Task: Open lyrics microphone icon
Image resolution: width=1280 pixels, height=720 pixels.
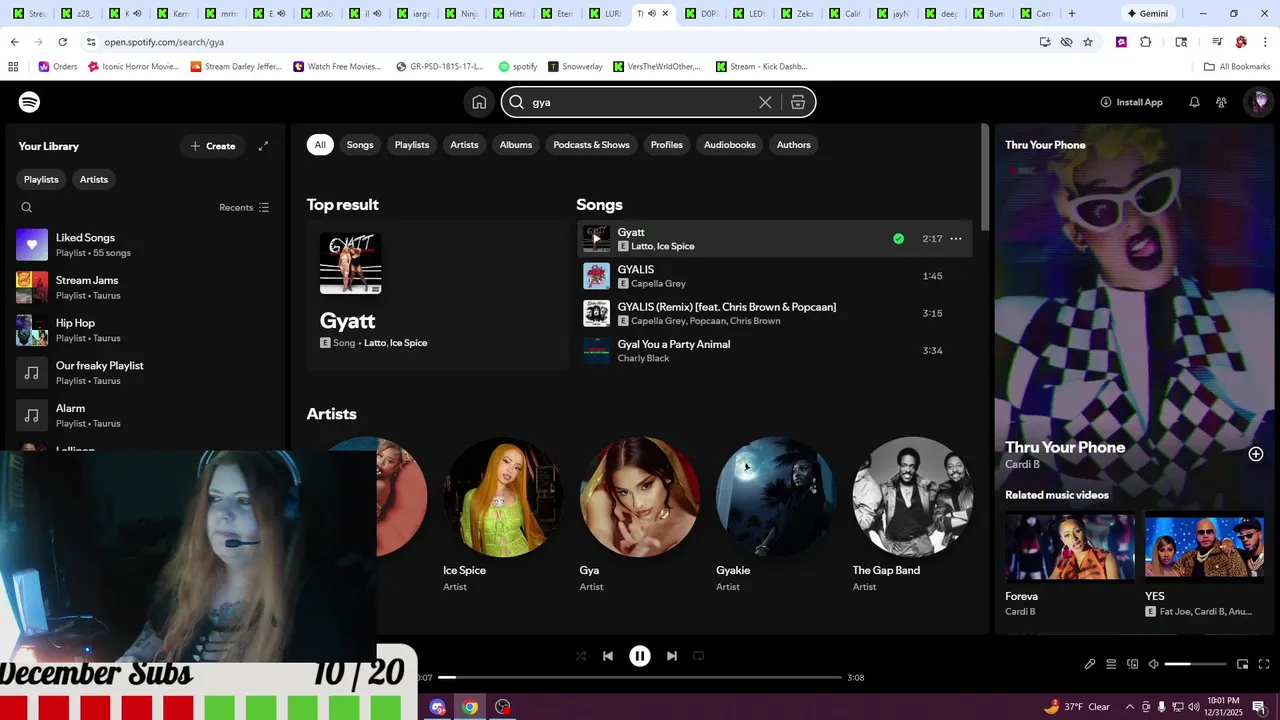Action: (x=1090, y=664)
